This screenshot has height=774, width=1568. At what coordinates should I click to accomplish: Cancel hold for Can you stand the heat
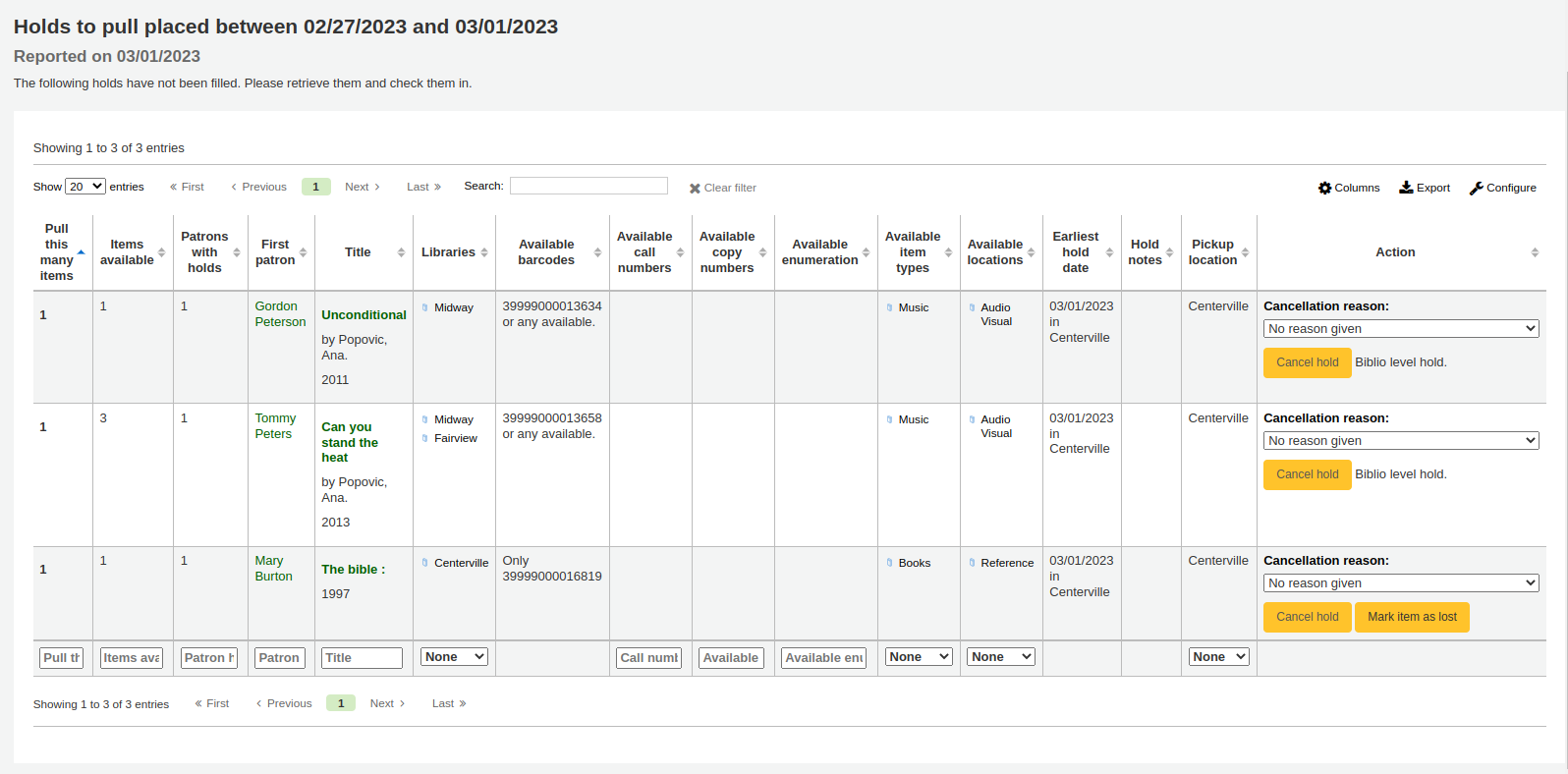pos(1307,474)
